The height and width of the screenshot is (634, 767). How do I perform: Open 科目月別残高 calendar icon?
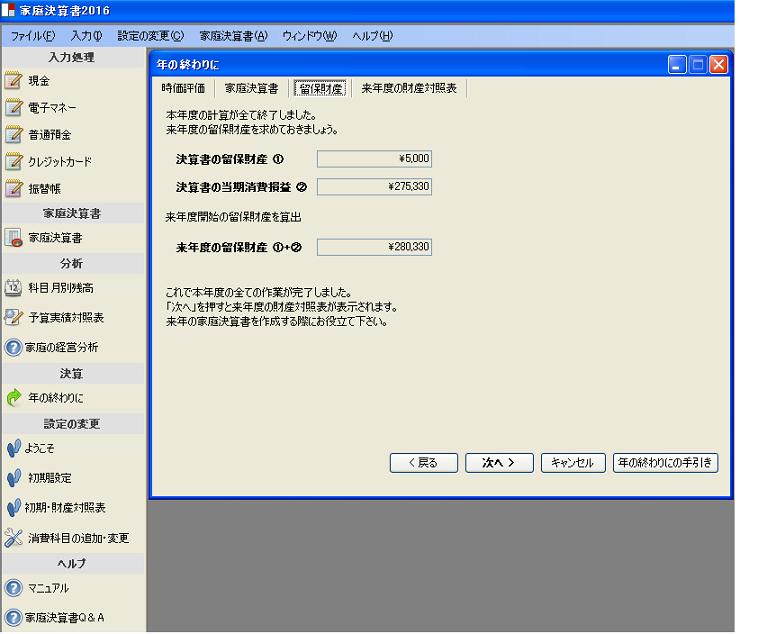pos(14,288)
